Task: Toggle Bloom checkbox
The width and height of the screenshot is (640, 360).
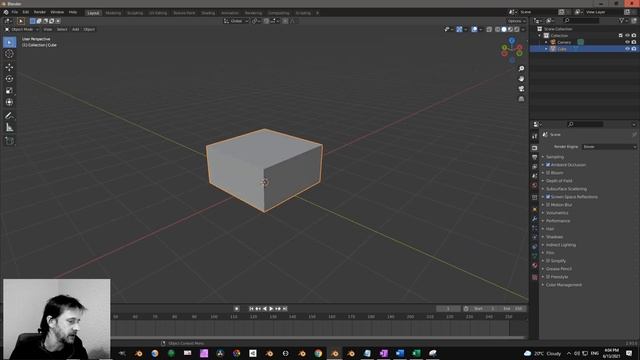Action: tap(548, 173)
